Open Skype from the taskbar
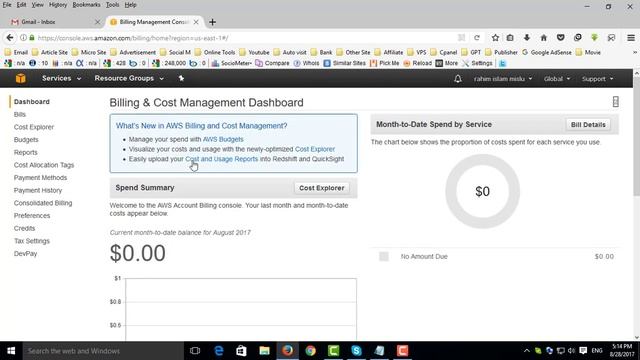Image resolution: width=640 pixels, height=360 pixels. [x=356, y=351]
